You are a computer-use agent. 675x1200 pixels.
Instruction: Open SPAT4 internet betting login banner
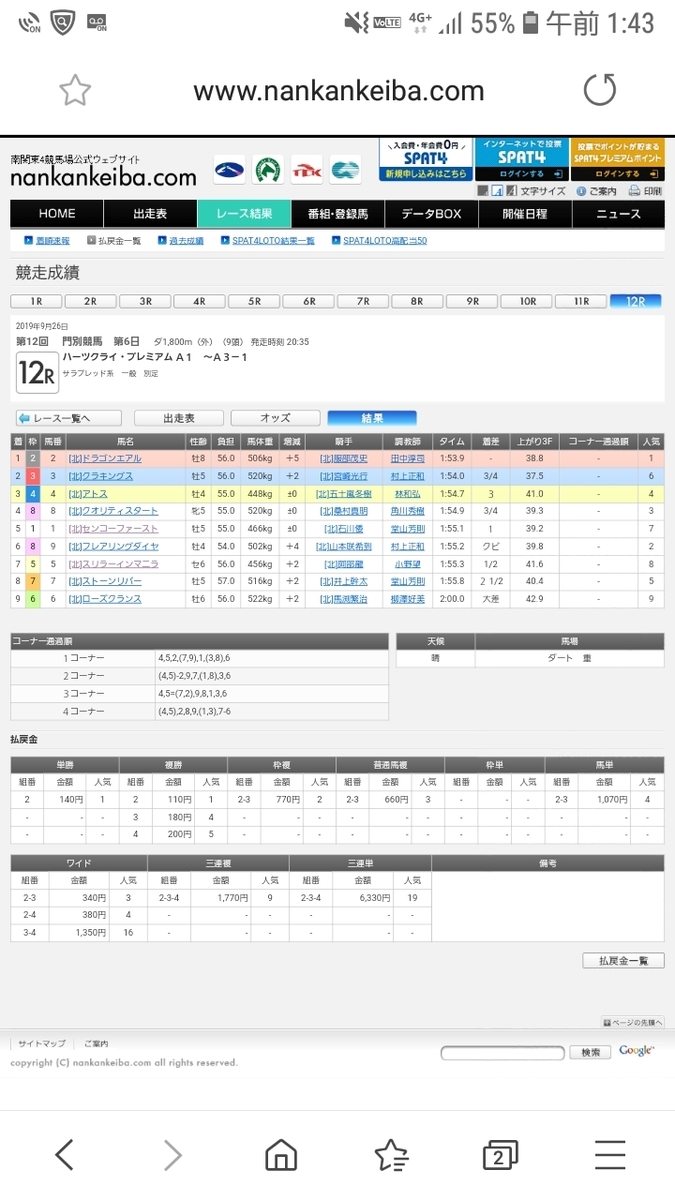[x=521, y=160]
